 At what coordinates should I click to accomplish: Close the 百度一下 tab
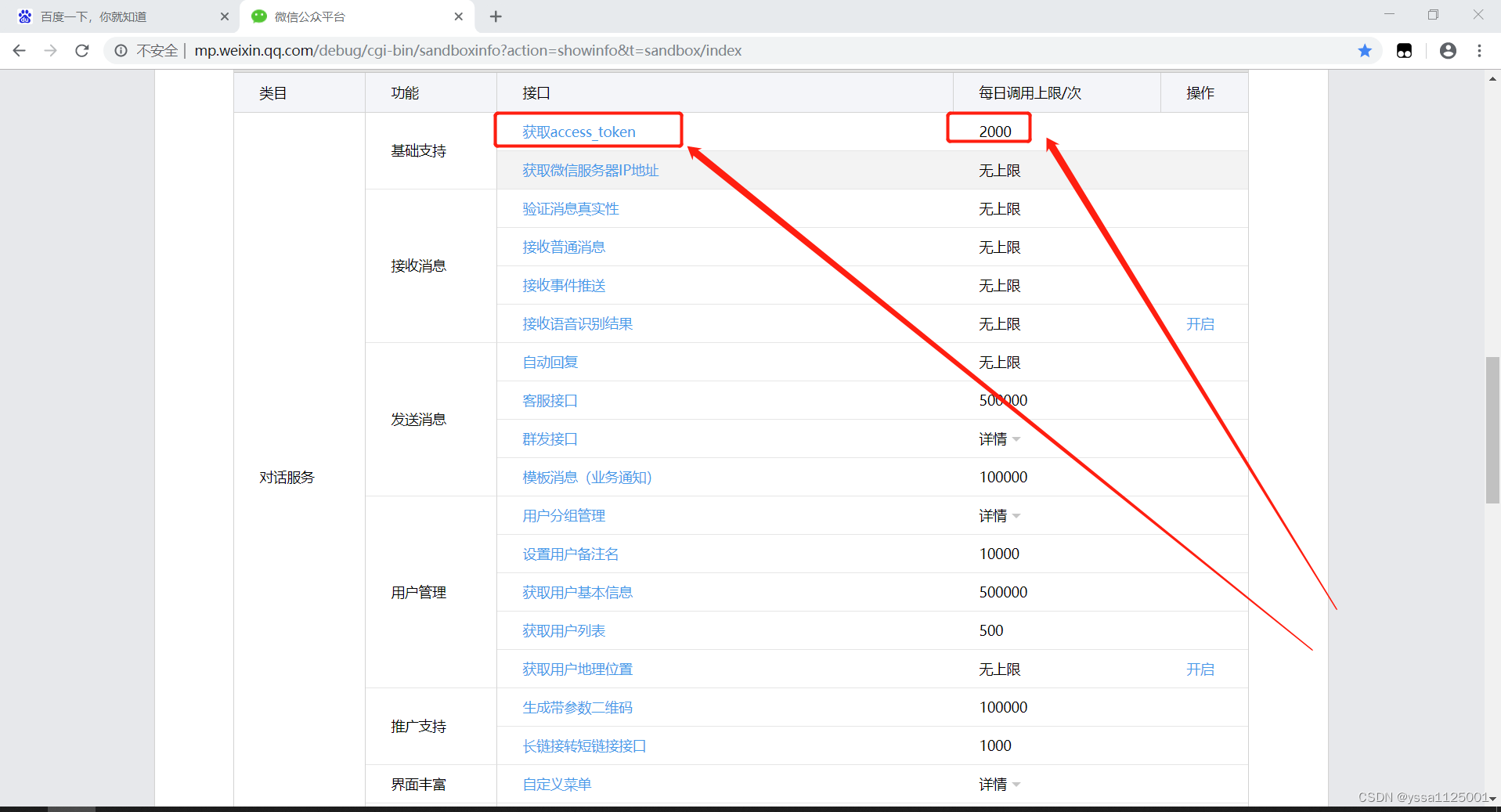(x=225, y=16)
